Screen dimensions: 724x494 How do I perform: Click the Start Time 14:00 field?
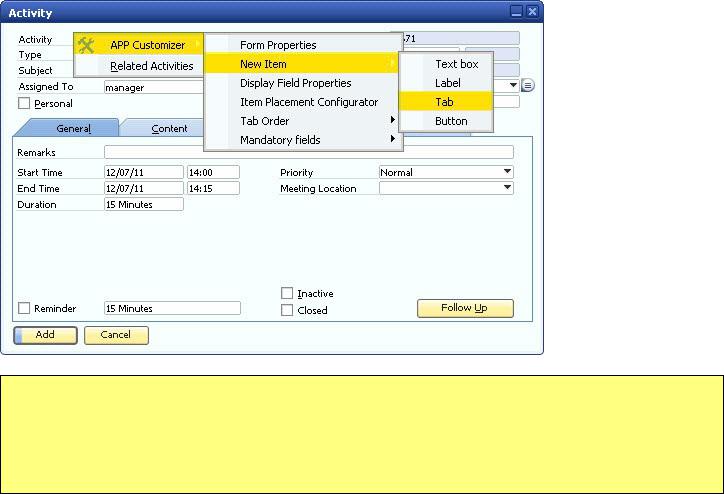pyautogui.click(x=213, y=172)
